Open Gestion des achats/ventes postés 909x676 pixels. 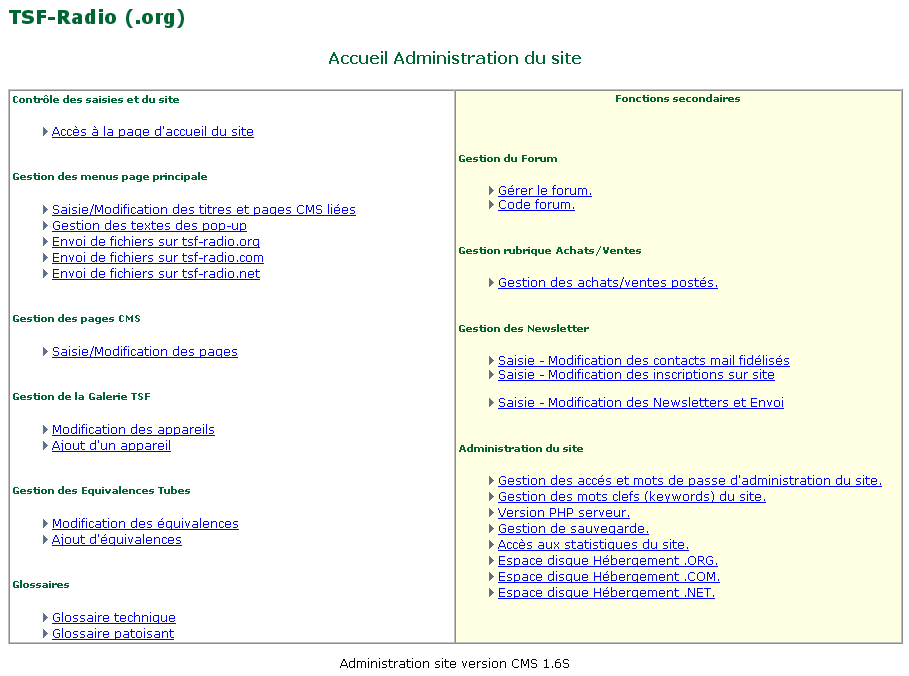608,282
